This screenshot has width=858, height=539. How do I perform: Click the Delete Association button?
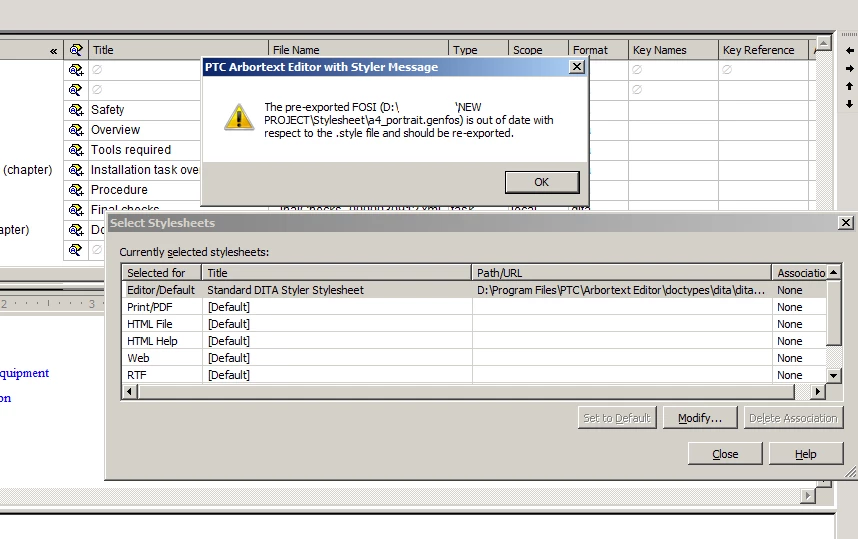tap(793, 418)
